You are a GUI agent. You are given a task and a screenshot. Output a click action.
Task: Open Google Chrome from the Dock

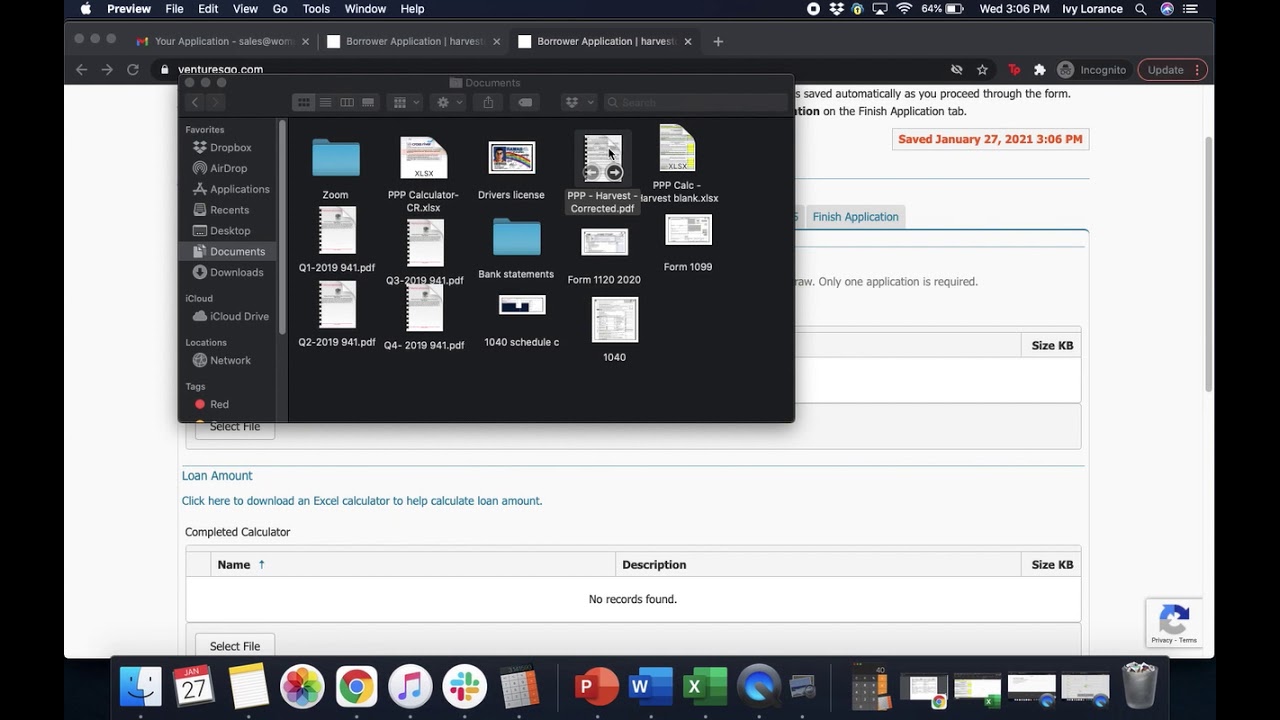[x=356, y=687]
